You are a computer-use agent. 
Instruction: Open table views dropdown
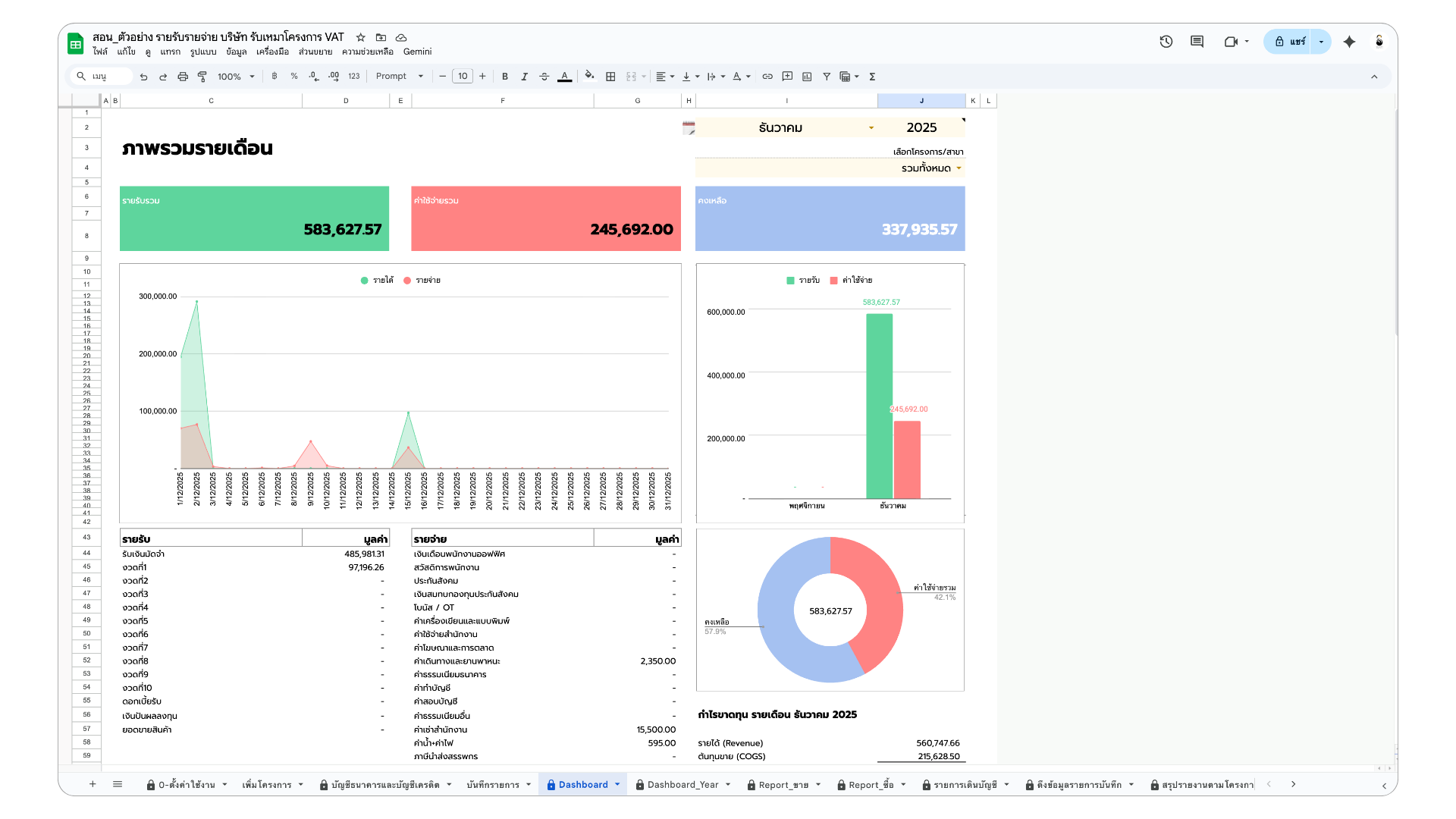point(849,77)
